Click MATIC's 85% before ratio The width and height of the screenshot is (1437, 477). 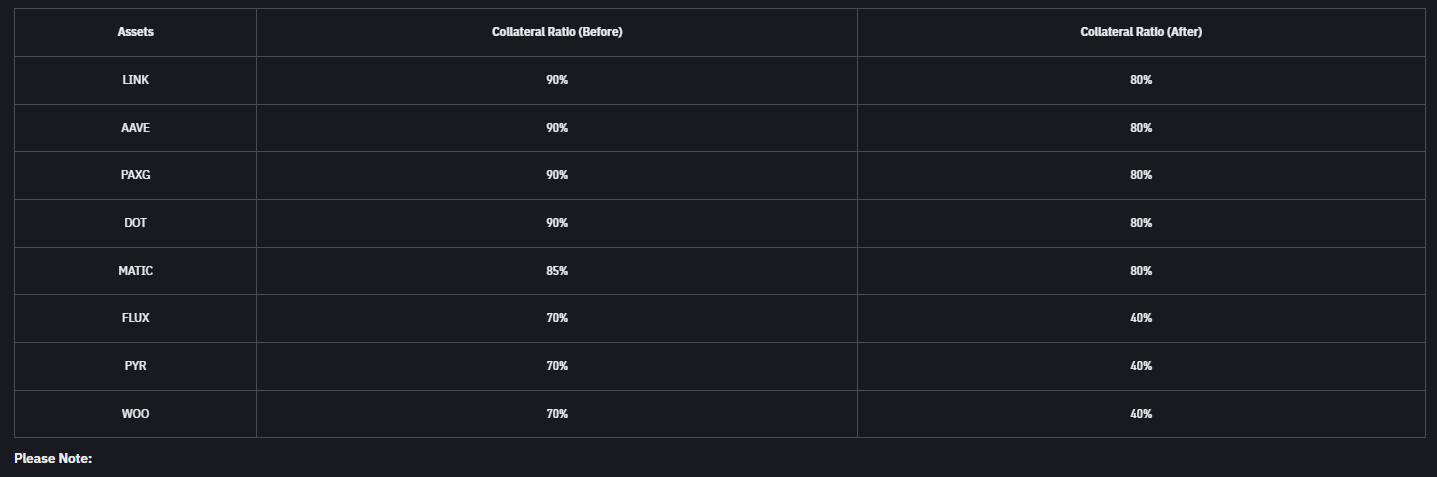(557, 271)
